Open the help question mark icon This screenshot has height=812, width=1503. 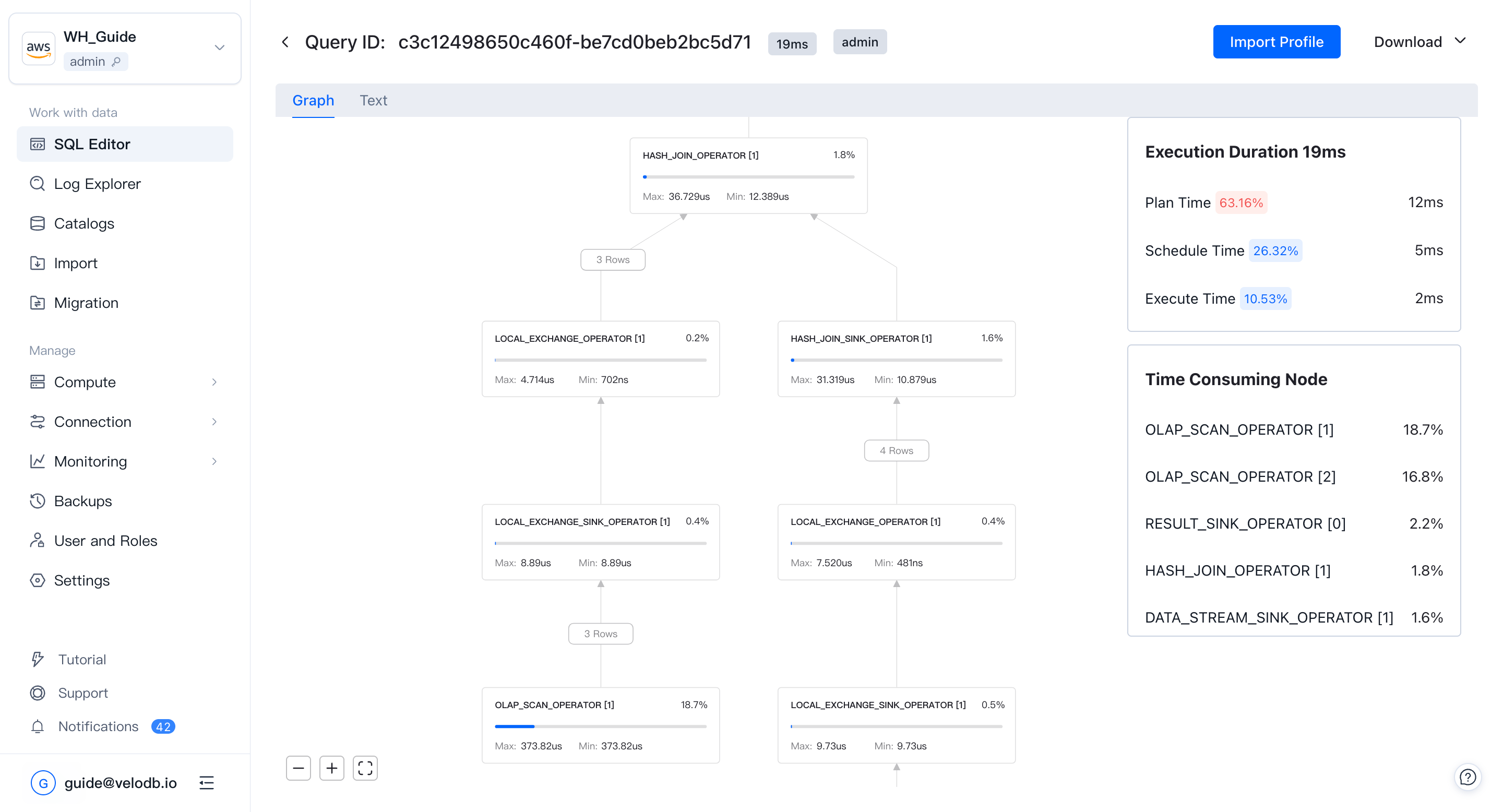coord(1468,777)
